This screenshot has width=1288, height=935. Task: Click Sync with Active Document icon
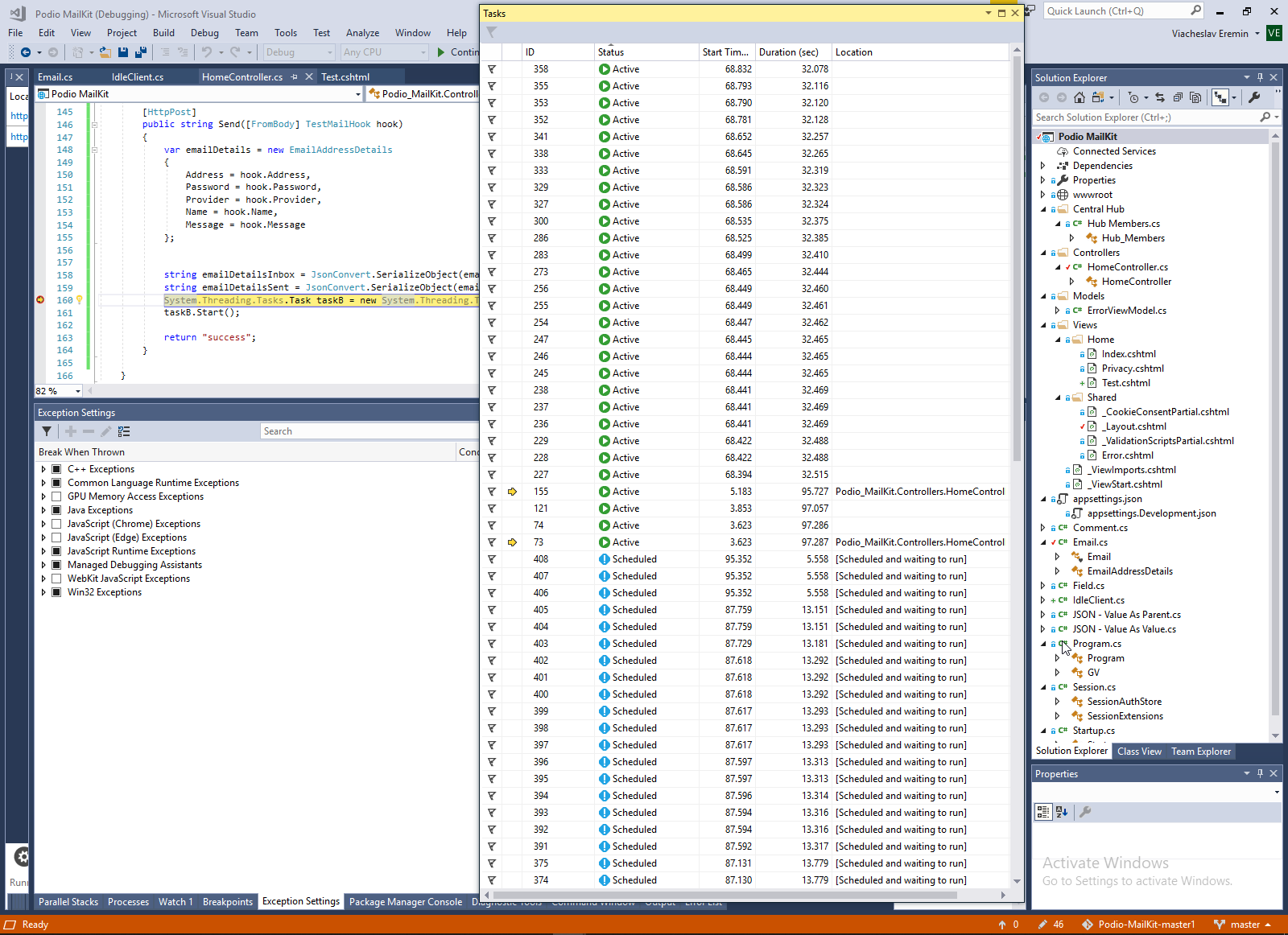1160,97
